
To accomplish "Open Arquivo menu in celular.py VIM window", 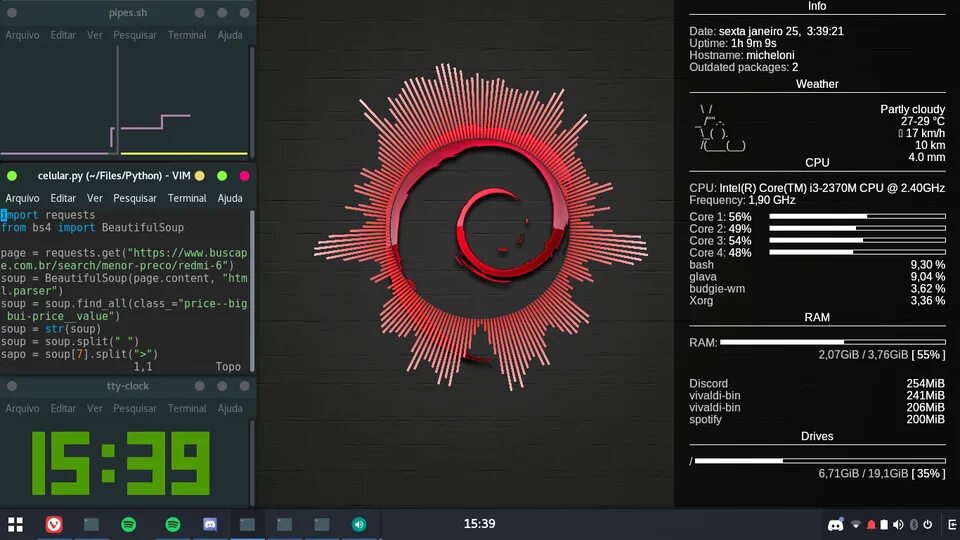I will coord(22,198).
